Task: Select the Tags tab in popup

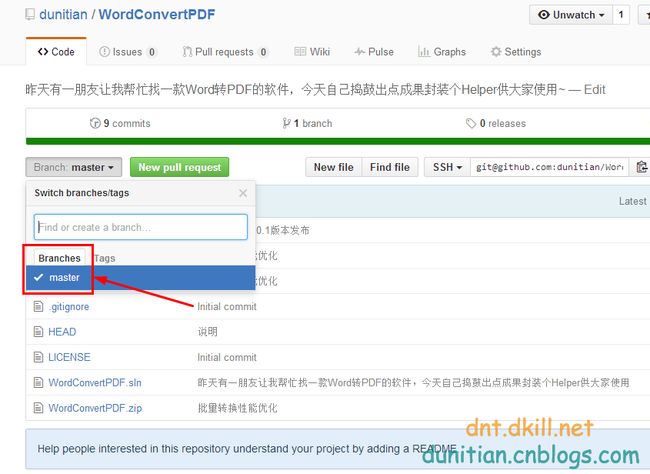Action: [104, 258]
